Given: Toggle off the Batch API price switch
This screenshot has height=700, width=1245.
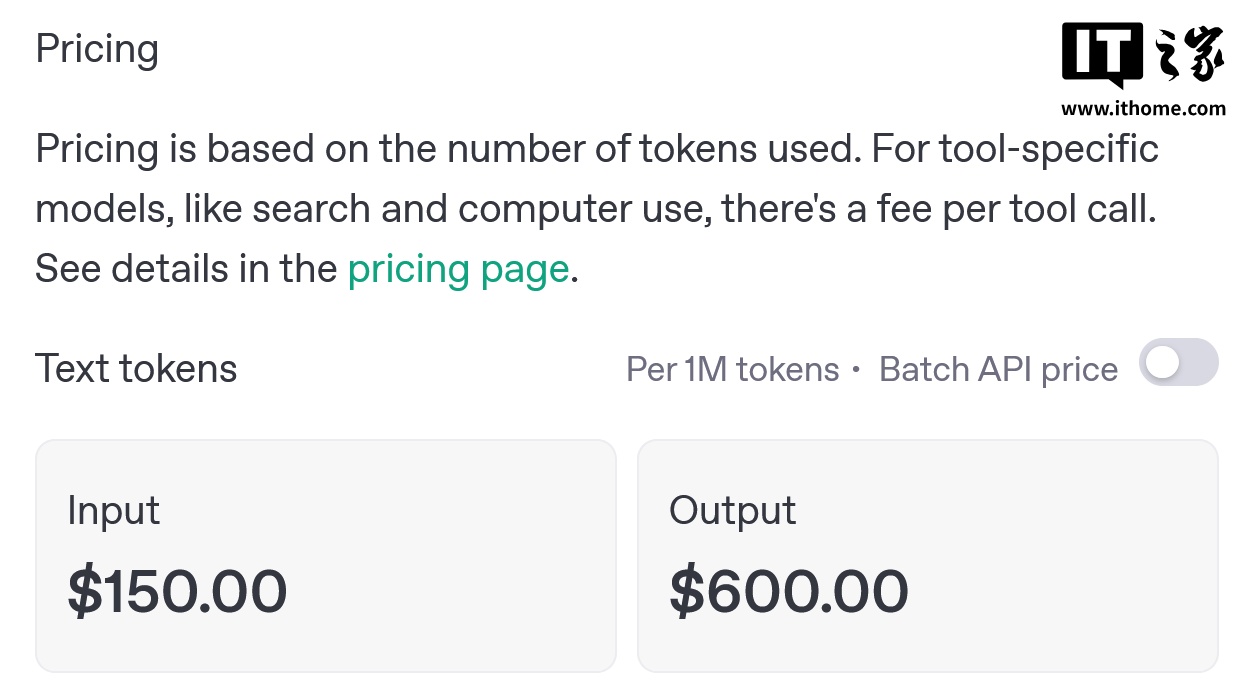Looking at the screenshot, I should pos(1178,363).
